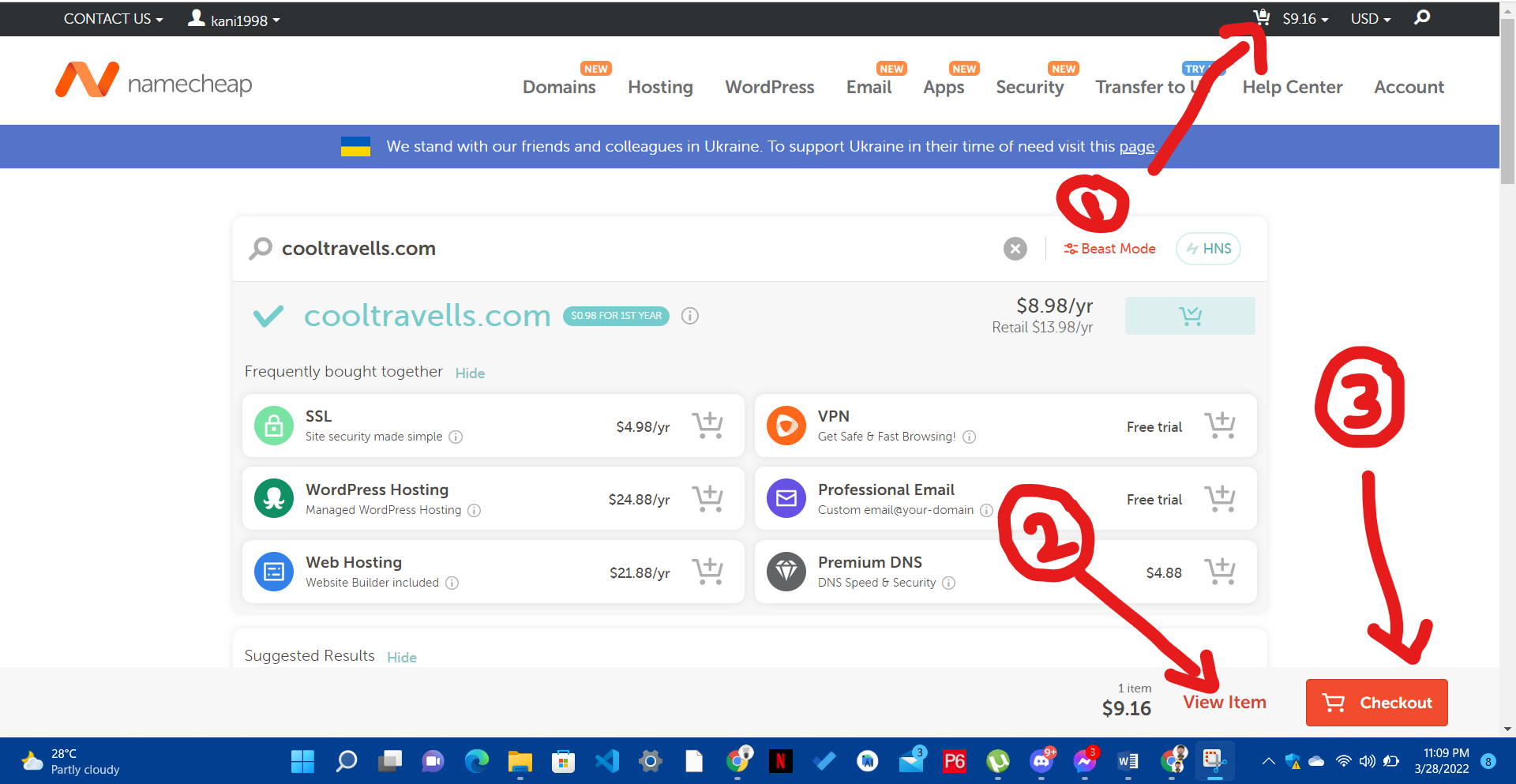Add WordPress Hosting to cart
The width and height of the screenshot is (1516, 784).
(707, 499)
